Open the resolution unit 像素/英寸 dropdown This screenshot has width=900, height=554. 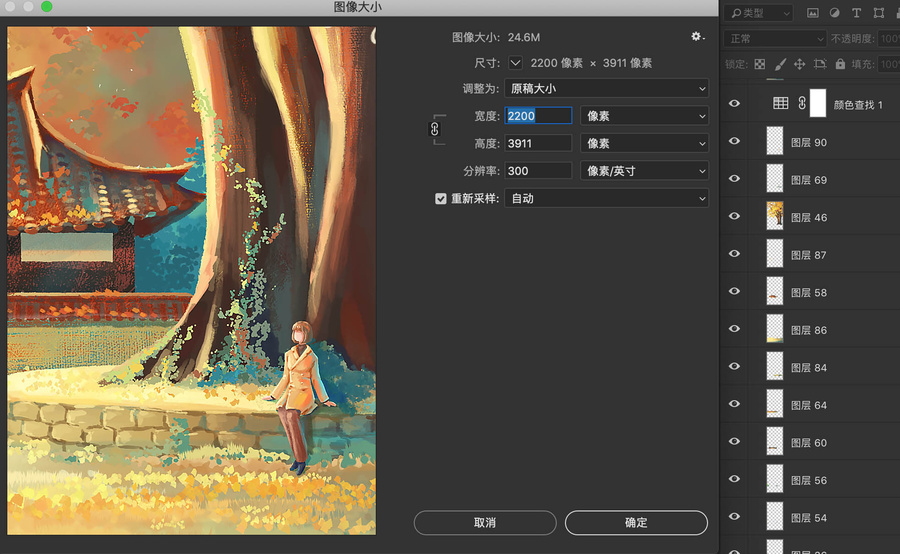(645, 171)
